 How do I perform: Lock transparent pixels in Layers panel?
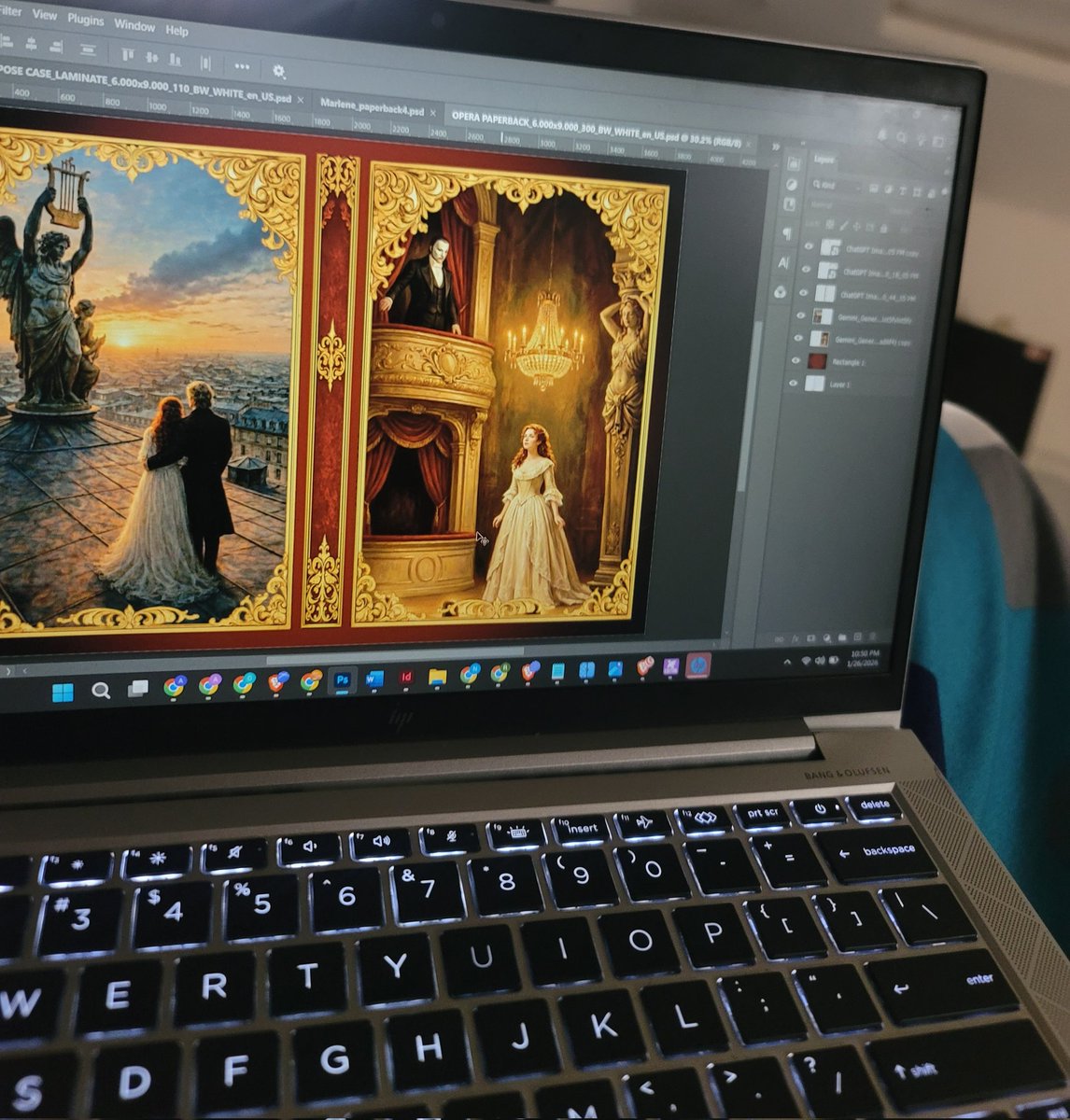(828, 224)
